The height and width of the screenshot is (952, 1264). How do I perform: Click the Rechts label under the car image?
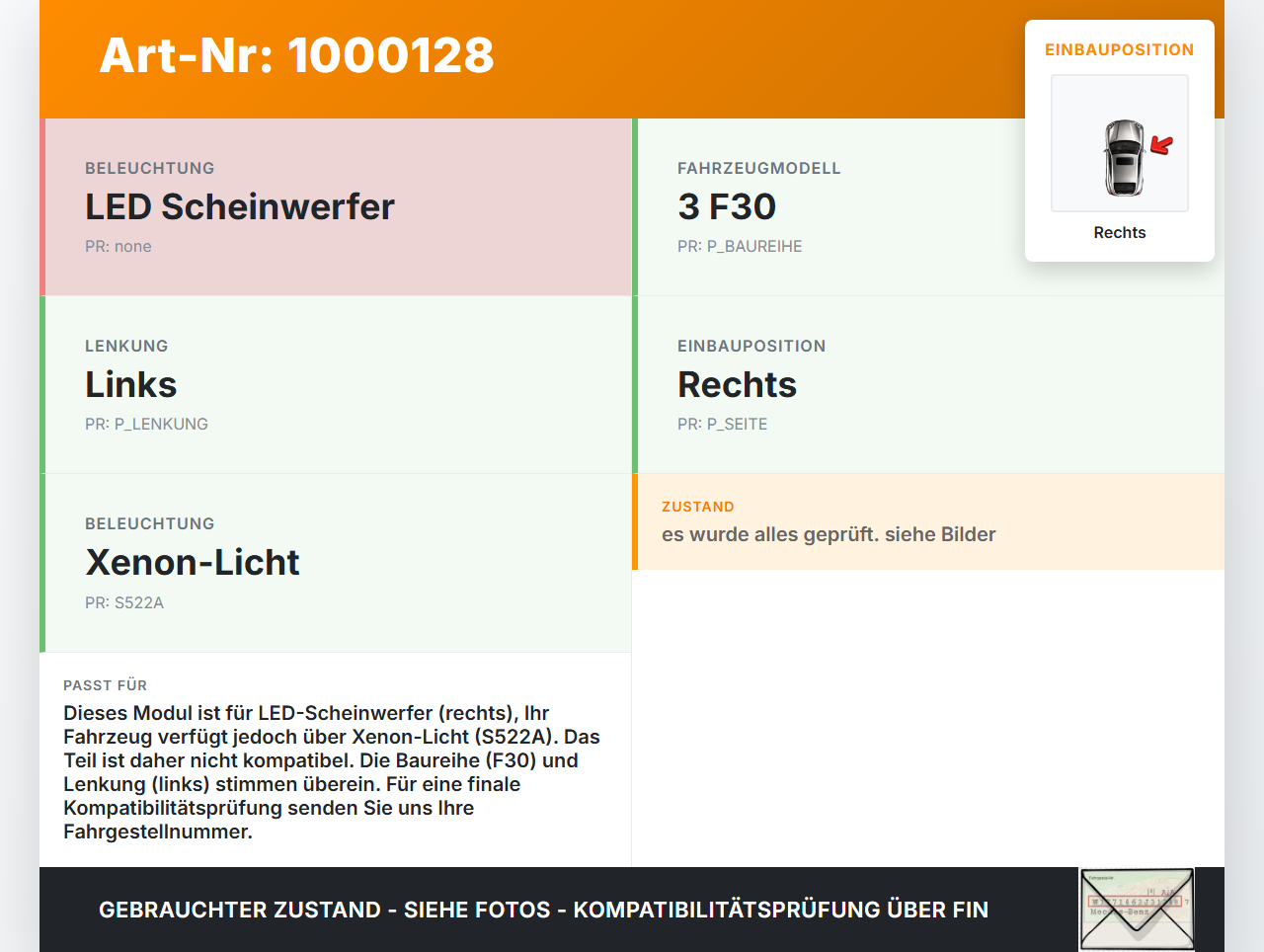[x=1119, y=232]
